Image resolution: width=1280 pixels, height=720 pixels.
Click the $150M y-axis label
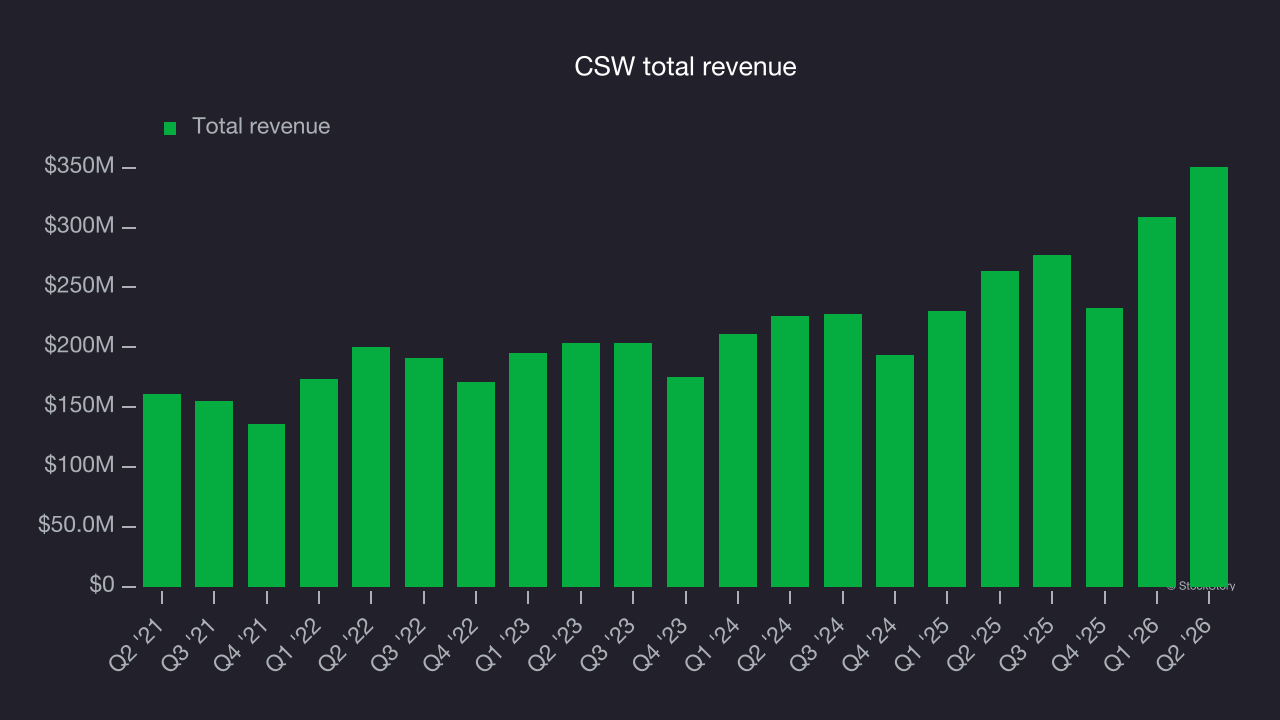[x=79, y=407]
